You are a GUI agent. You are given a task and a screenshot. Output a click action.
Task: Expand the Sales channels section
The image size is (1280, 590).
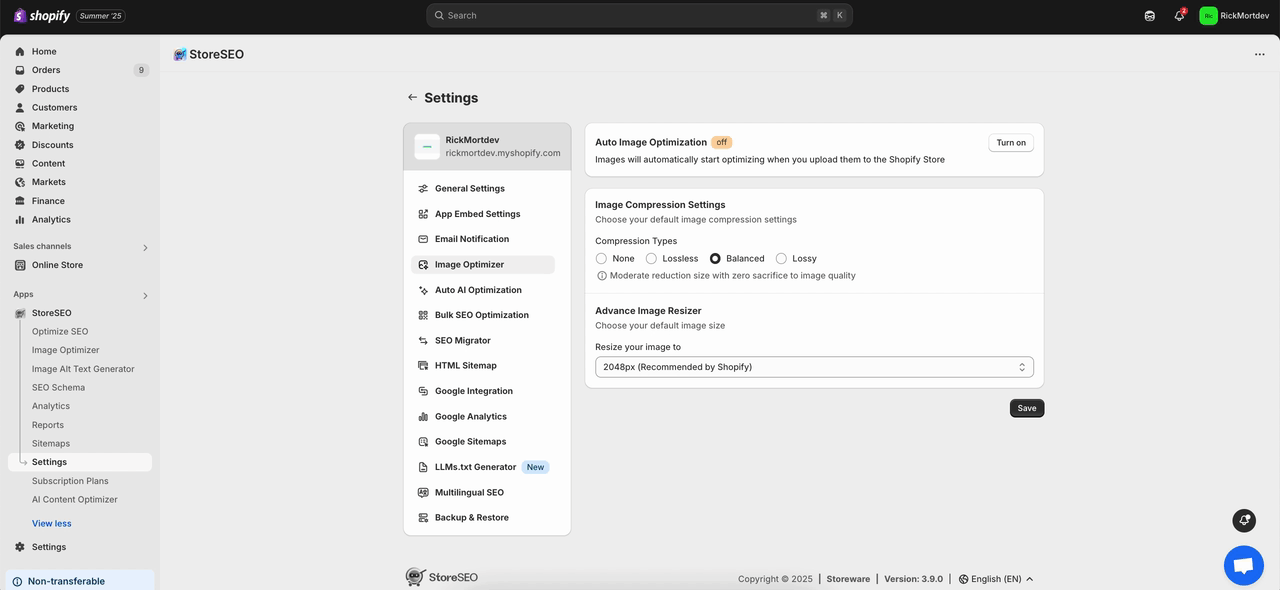point(145,247)
